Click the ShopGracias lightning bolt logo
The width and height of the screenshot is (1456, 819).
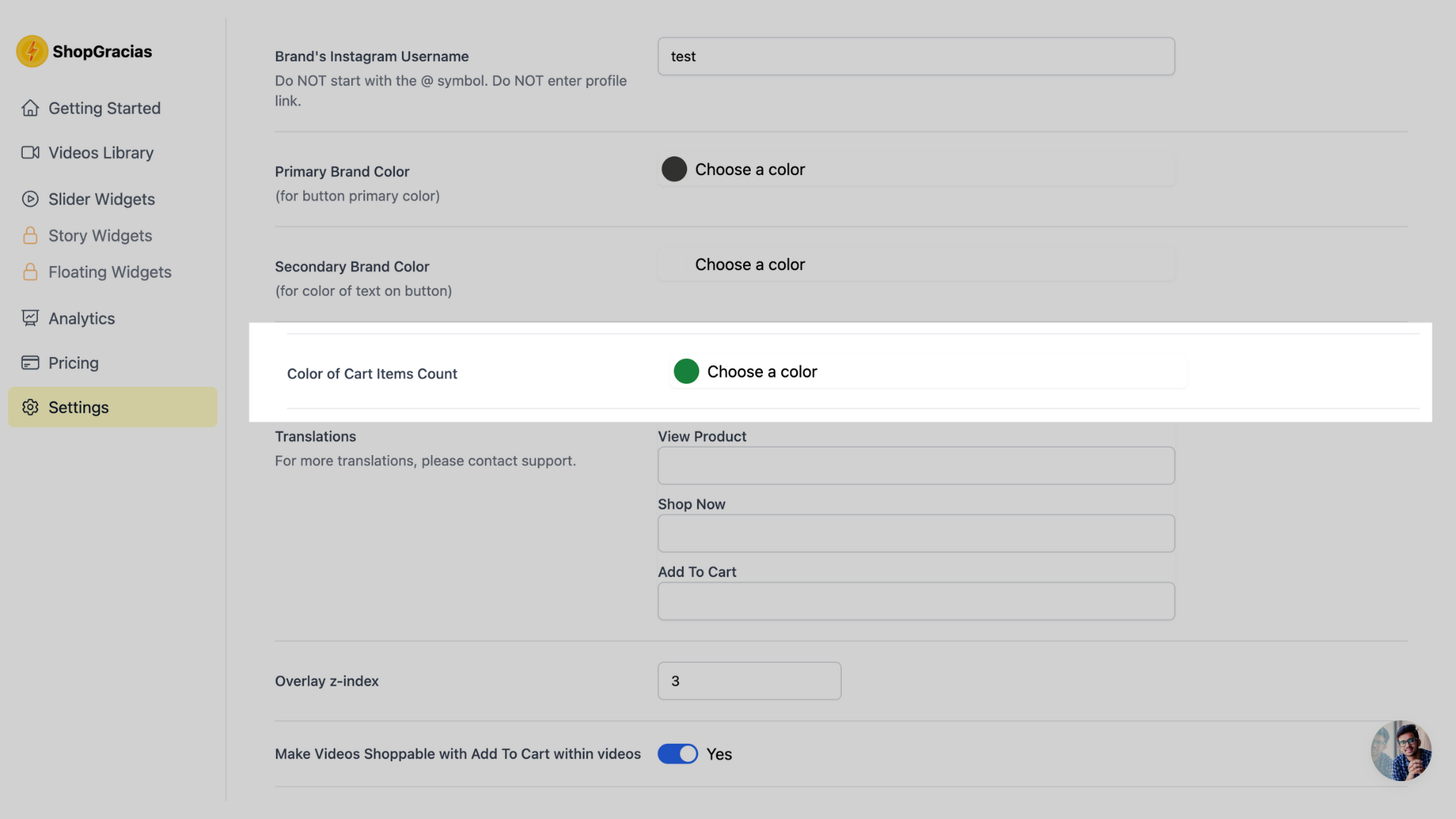click(x=32, y=52)
